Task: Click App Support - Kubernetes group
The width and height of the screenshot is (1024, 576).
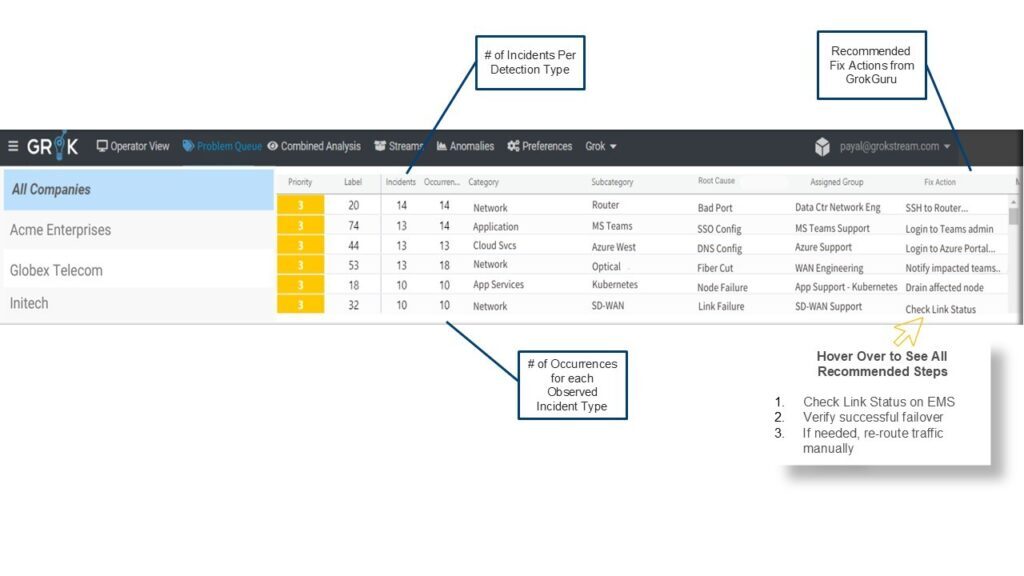Action: tap(846, 287)
